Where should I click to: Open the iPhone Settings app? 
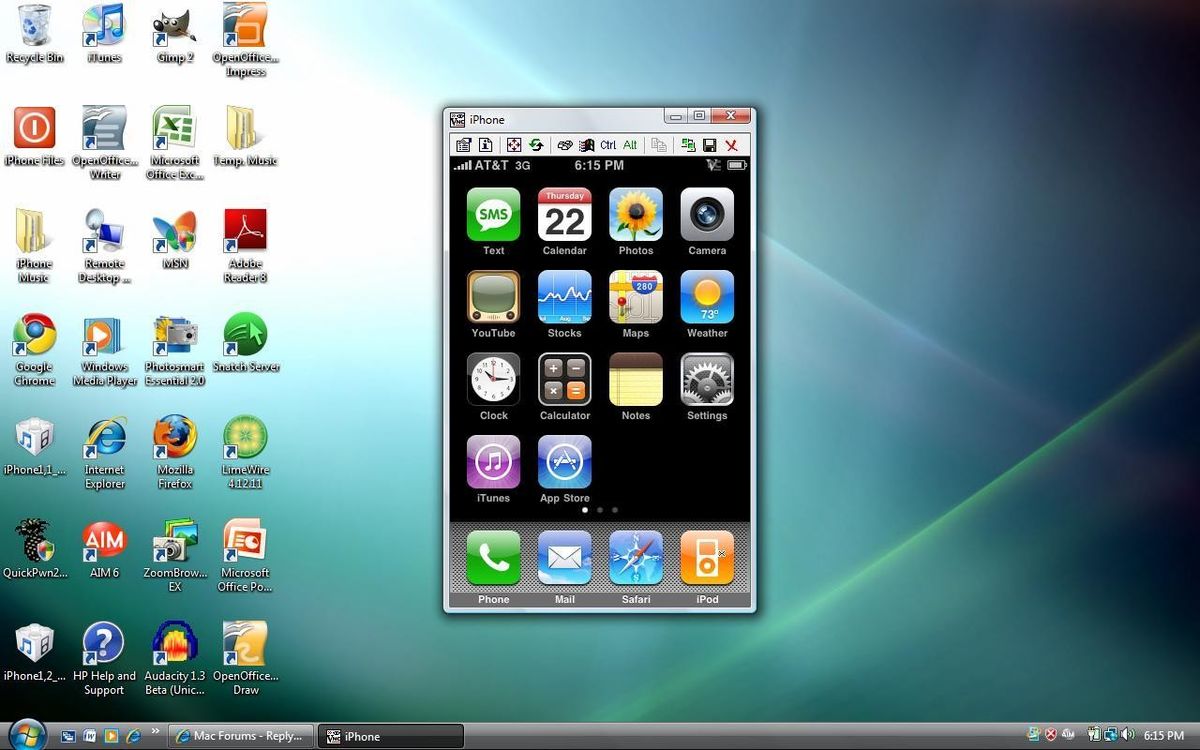pos(707,380)
